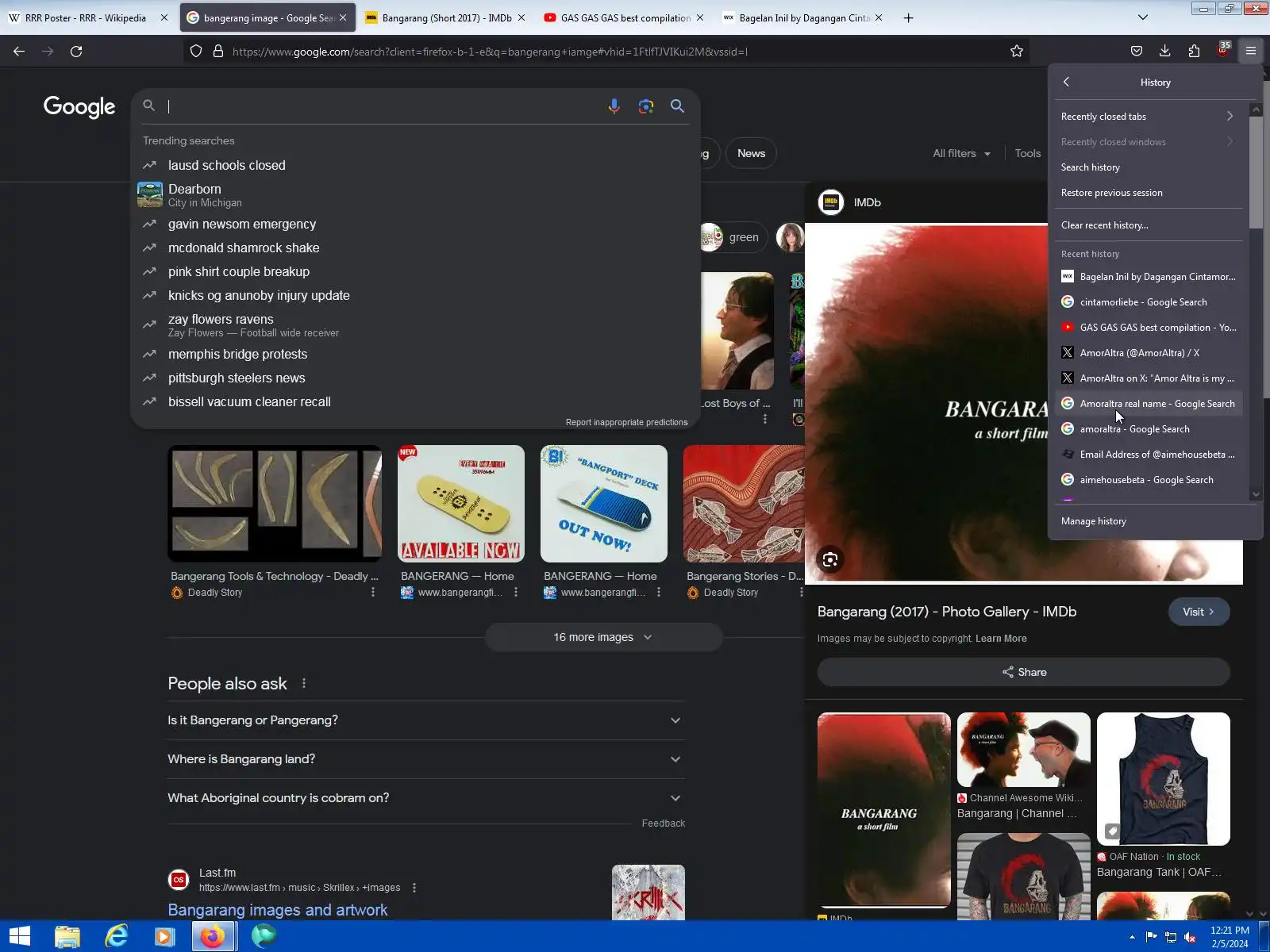The image size is (1270, 952).
Task: Reload the current page
Action: pos(76,52)
